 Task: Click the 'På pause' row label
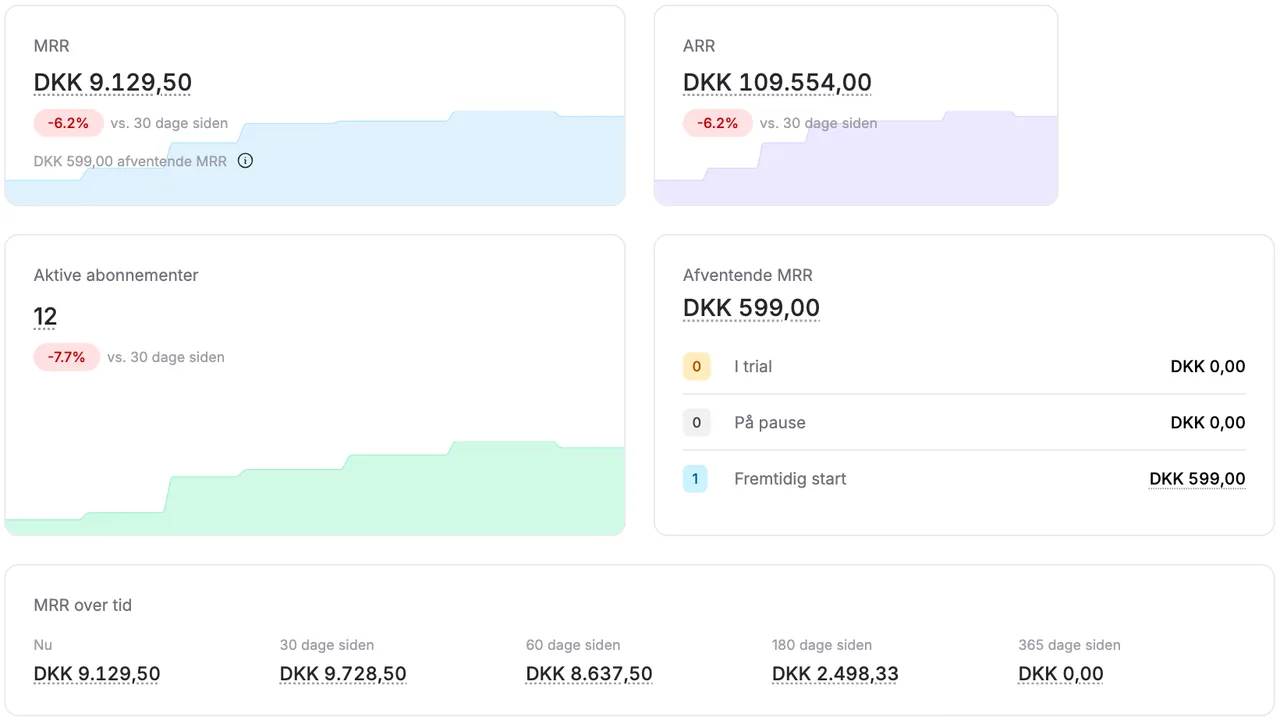coord(770,423)
